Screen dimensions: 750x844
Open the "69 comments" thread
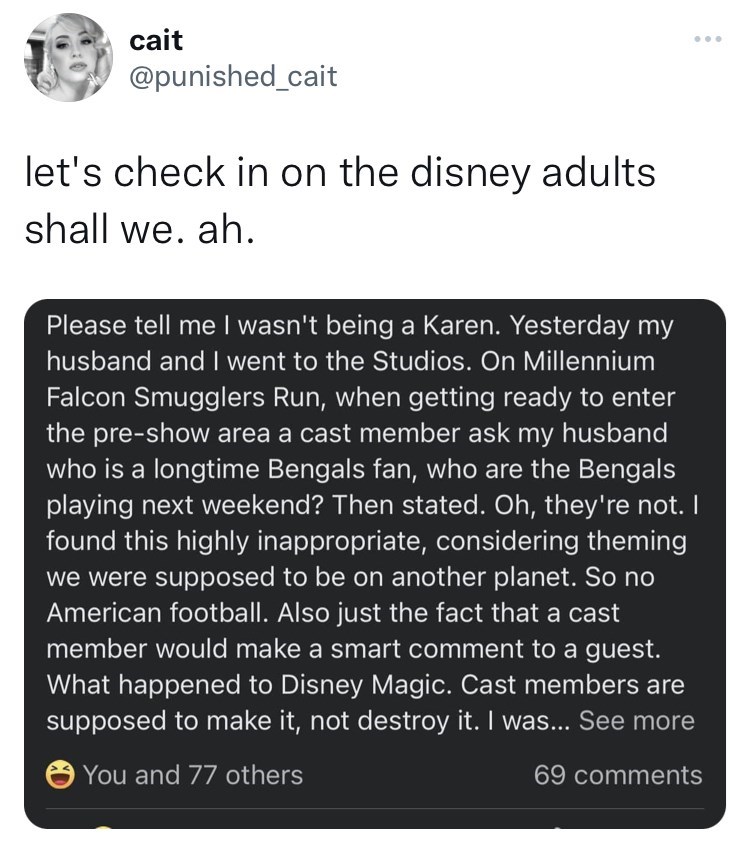coord(617,775)
